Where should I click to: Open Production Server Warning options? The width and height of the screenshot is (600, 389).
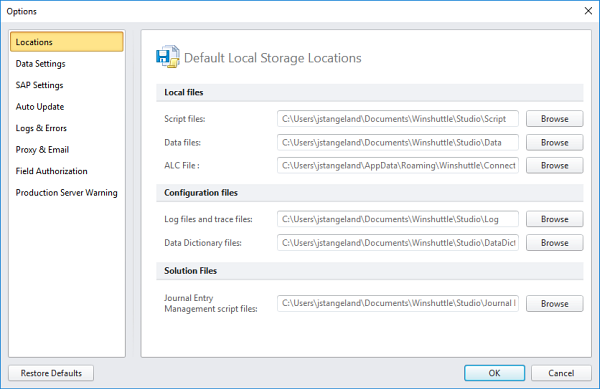click(x=66, y=192)
